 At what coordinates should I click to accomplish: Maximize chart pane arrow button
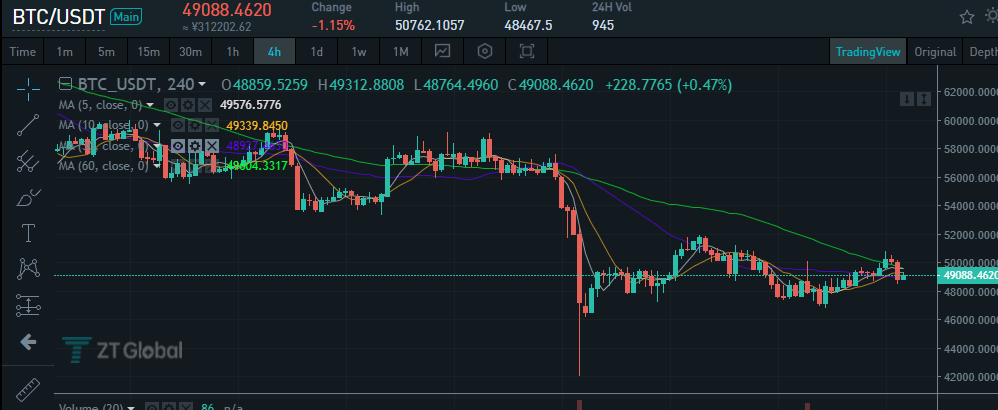(x=924, y=99)
